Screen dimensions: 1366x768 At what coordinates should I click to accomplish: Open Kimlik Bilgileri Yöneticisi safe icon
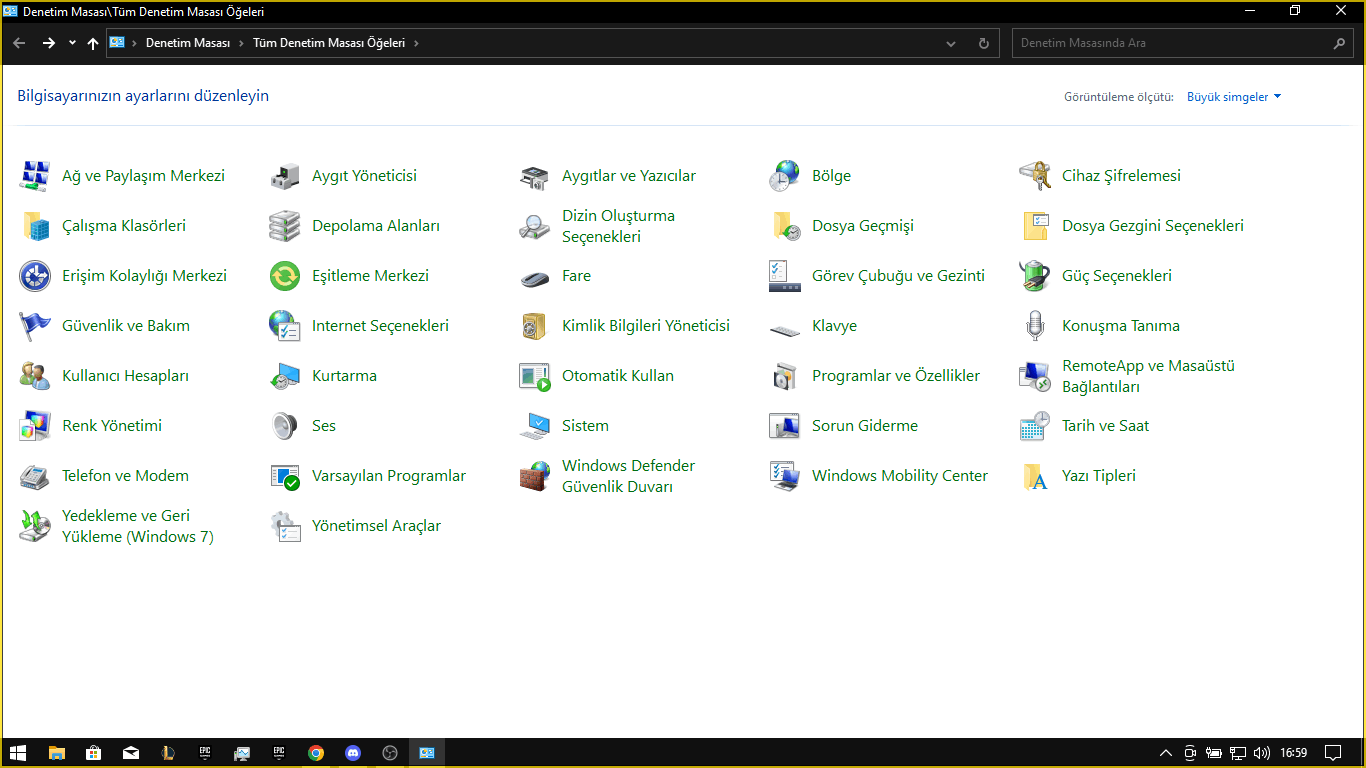click(x=535, y=326)
